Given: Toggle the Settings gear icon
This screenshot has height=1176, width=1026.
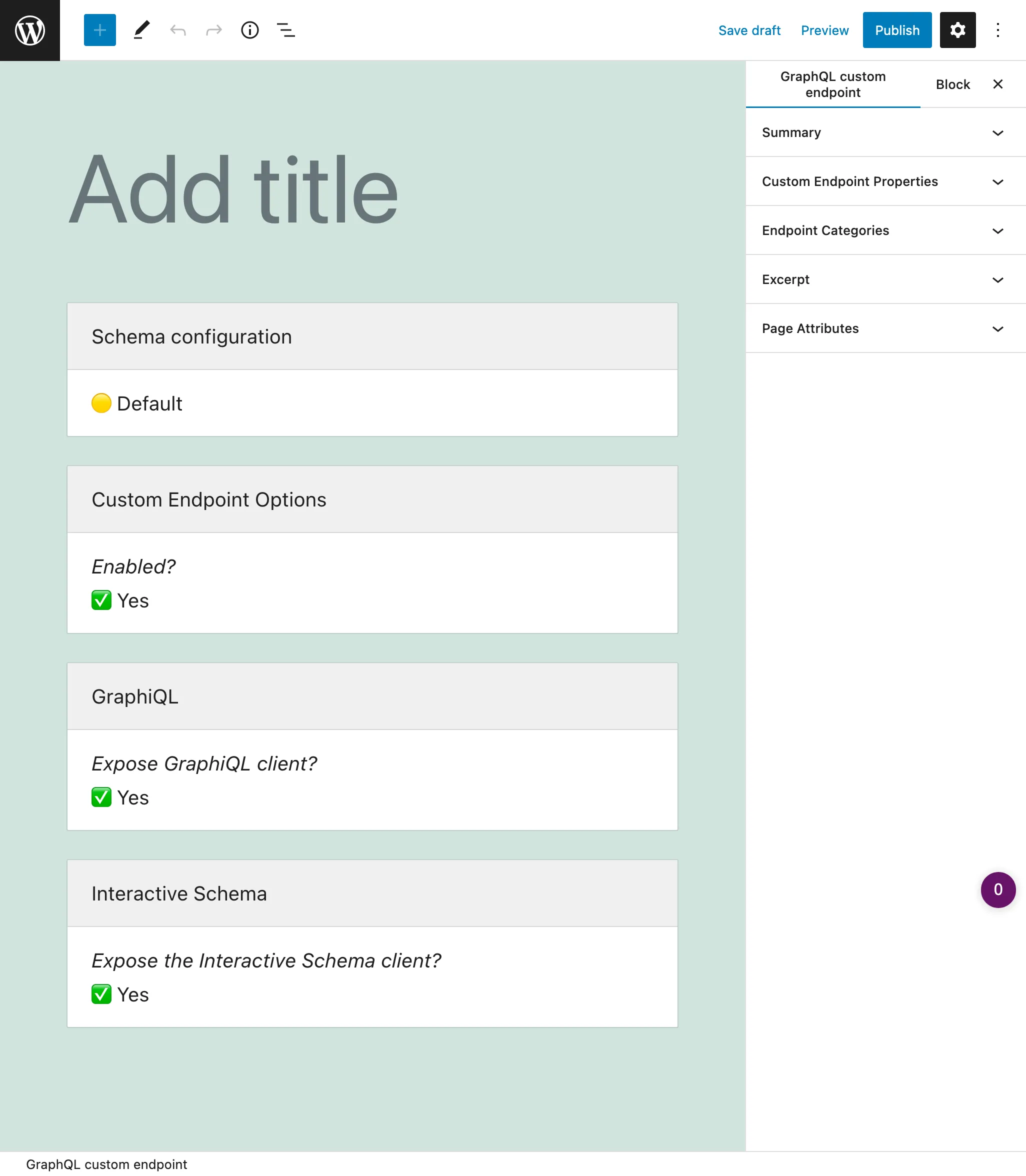Looking at the screenshot, I should [x=957, y=30].
